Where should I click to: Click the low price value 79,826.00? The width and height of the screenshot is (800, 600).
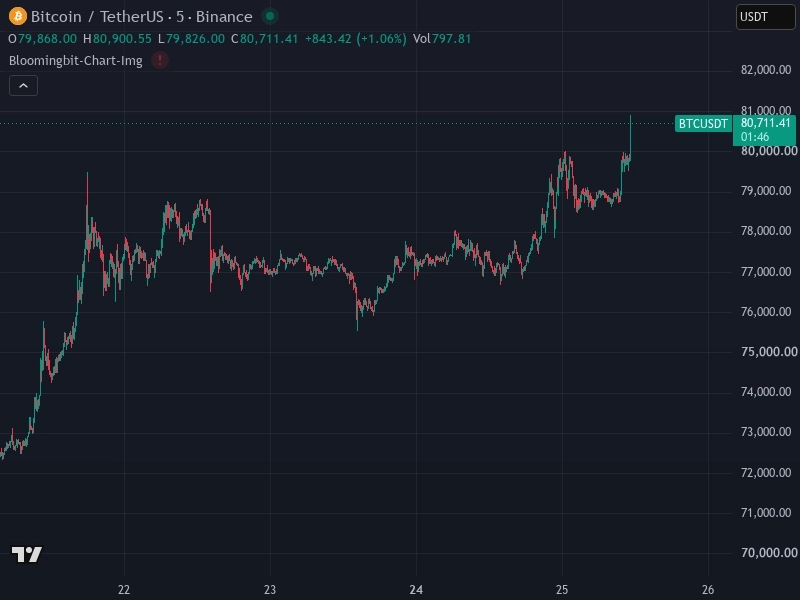tap(195, 39)
